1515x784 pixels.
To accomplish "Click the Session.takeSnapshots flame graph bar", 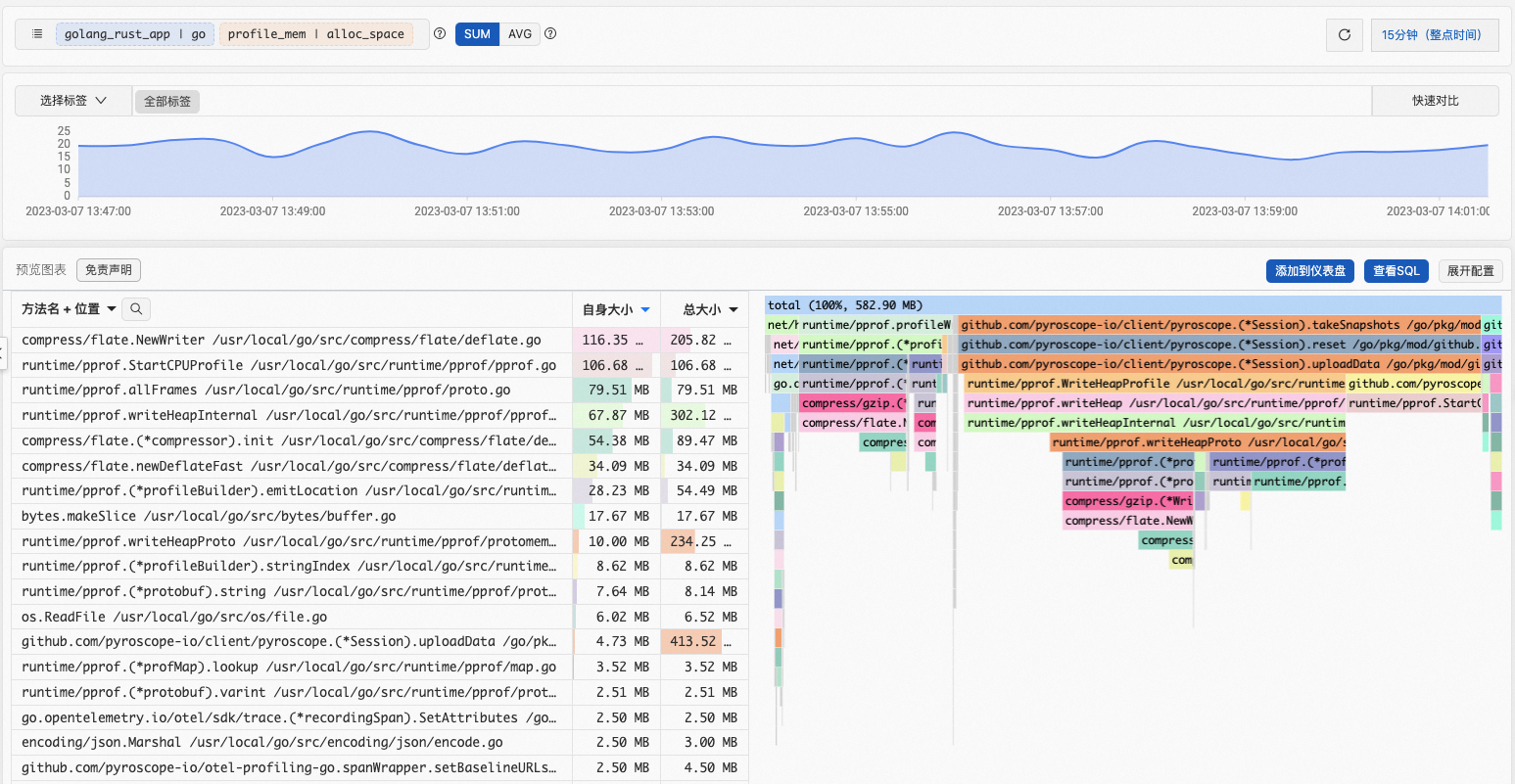I will (1219, 325).
